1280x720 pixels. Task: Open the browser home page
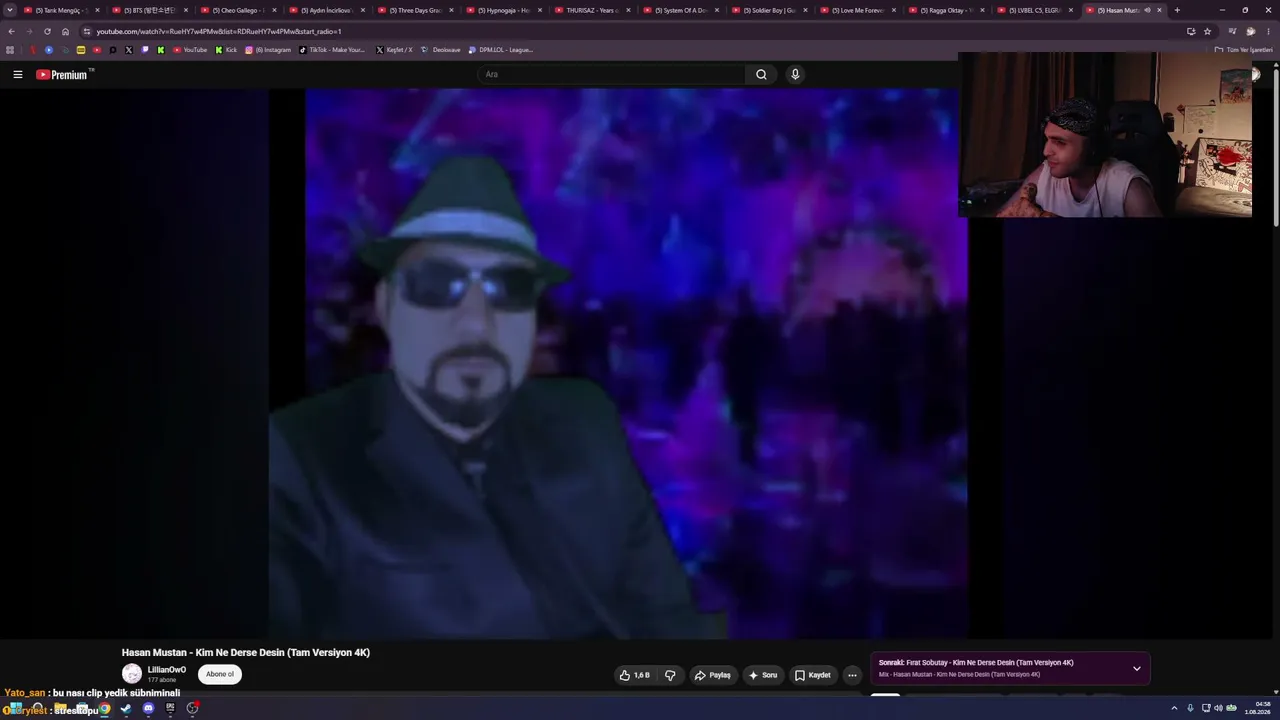[66, 31]
